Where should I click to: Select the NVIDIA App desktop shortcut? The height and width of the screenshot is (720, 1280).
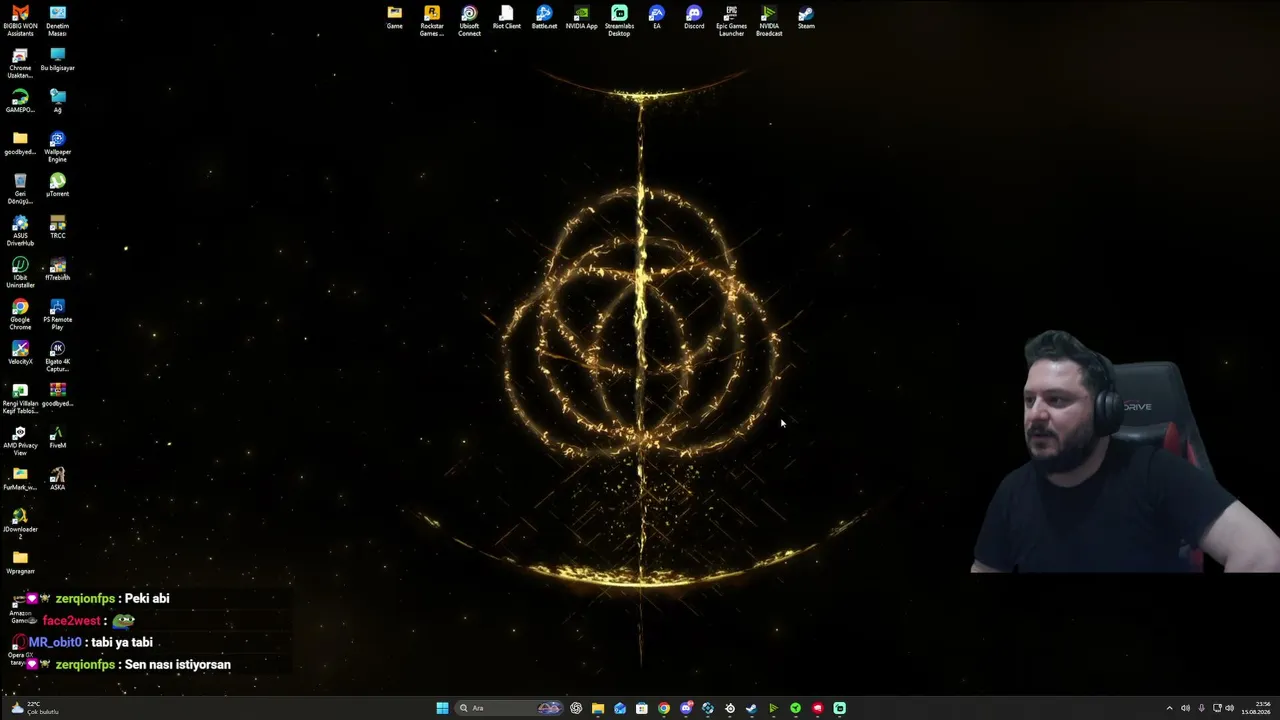[581, 18]
